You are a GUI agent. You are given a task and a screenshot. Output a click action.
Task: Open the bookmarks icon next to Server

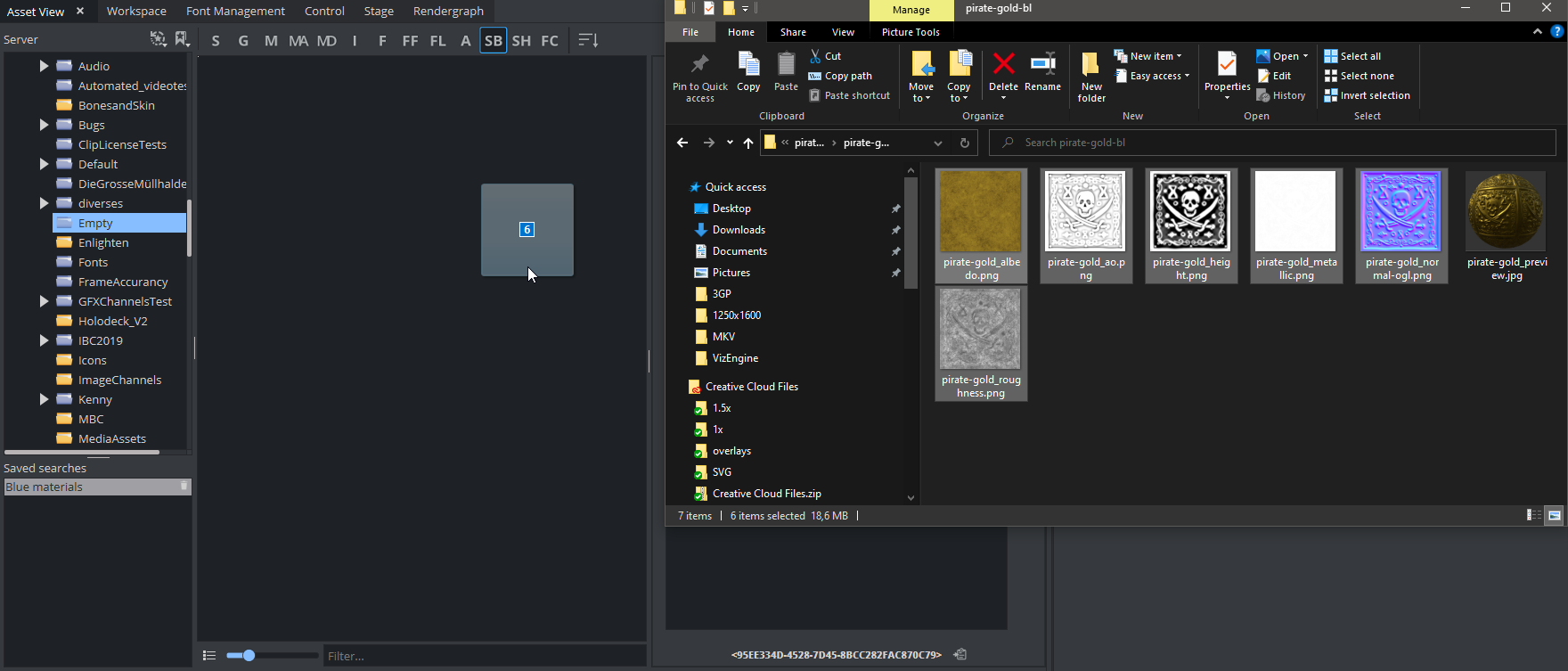click(182, 39)
